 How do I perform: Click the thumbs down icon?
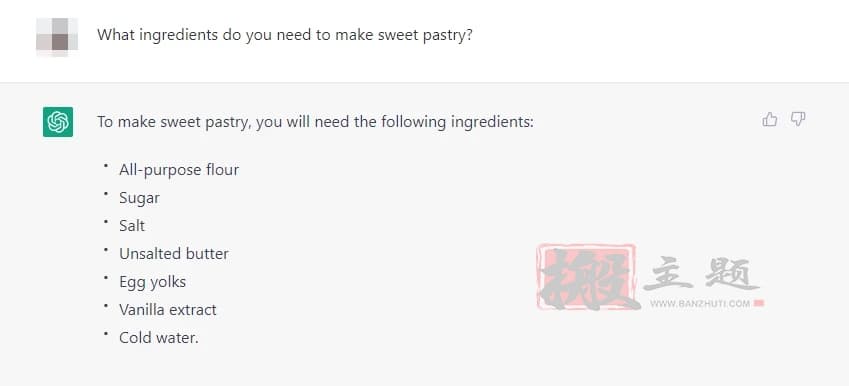tap(798, 119)
